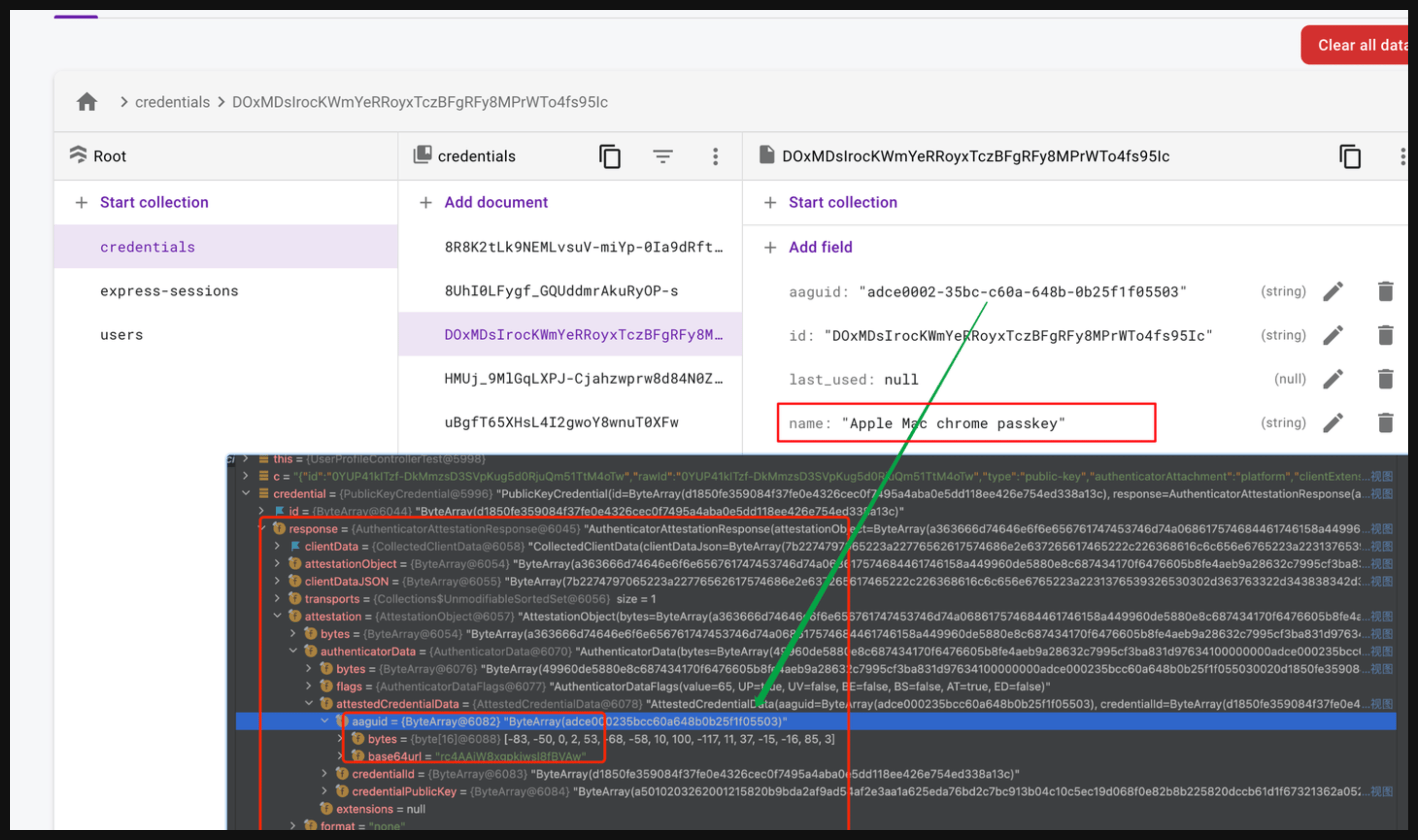Collapse the selected aaguid node
This screenshot has width=1418, height=840.
pyautogui.click(x=325, y=721)
